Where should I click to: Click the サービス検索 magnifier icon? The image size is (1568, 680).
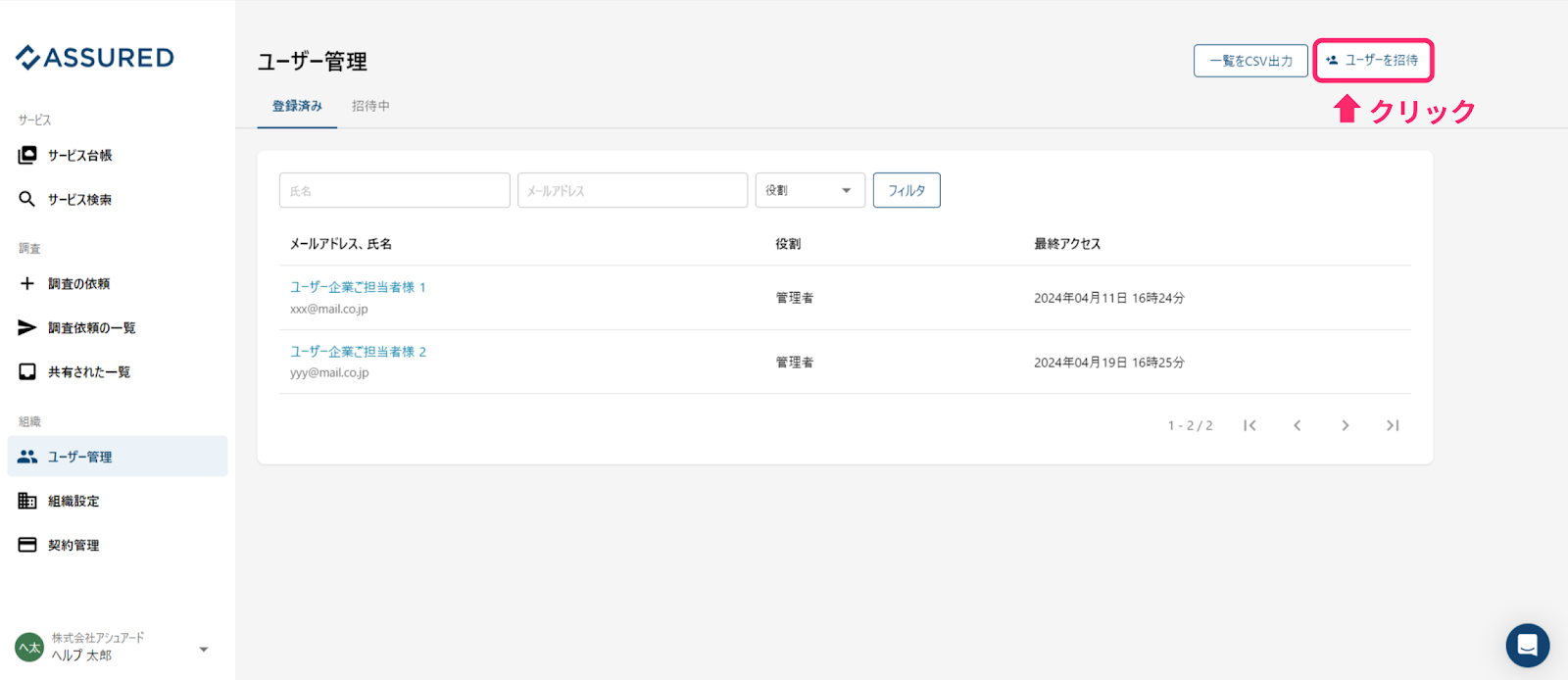pos(27,199)
